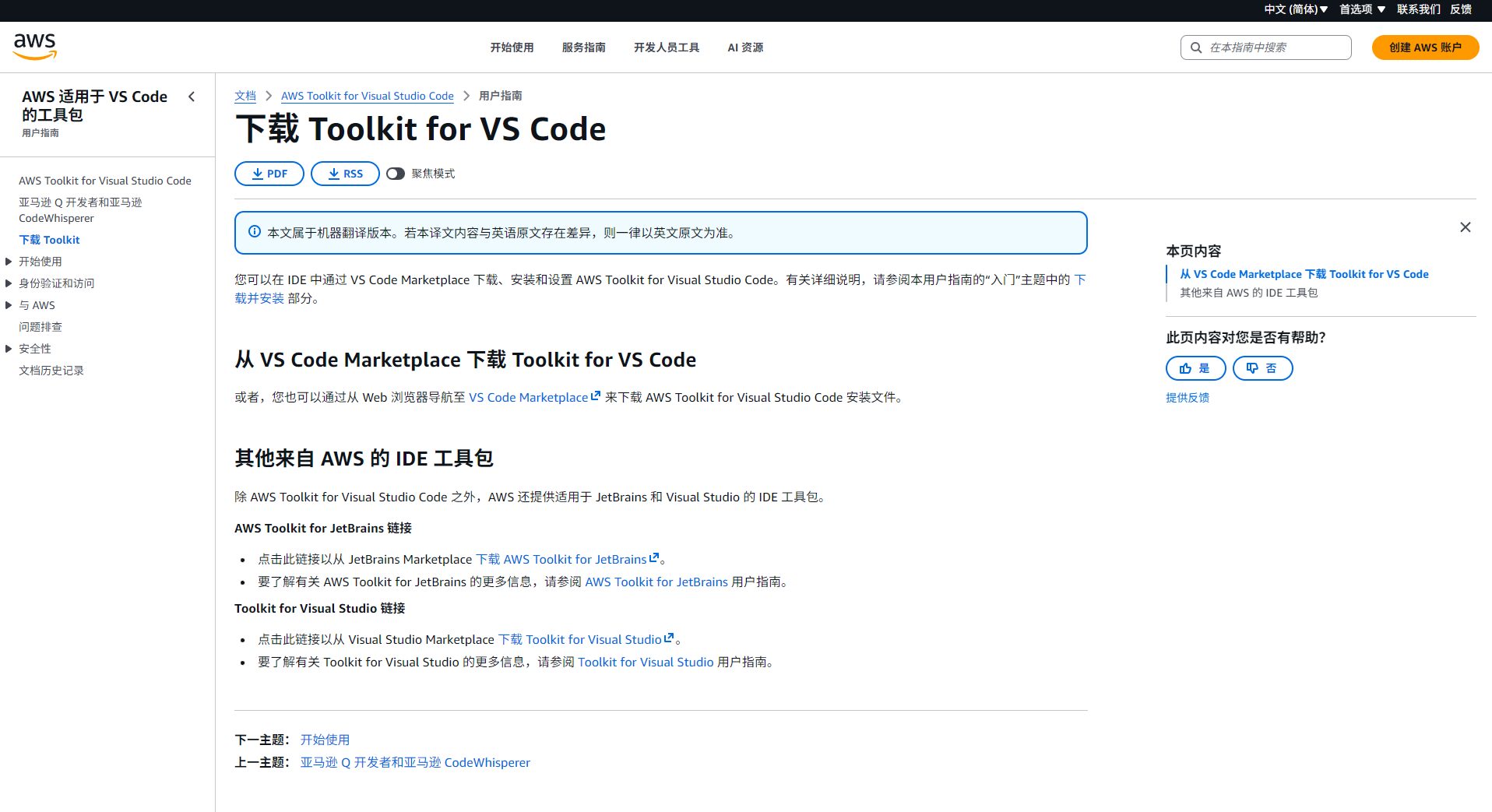Download the page as PDF
1492x812 pixels.
coord(269,173)
